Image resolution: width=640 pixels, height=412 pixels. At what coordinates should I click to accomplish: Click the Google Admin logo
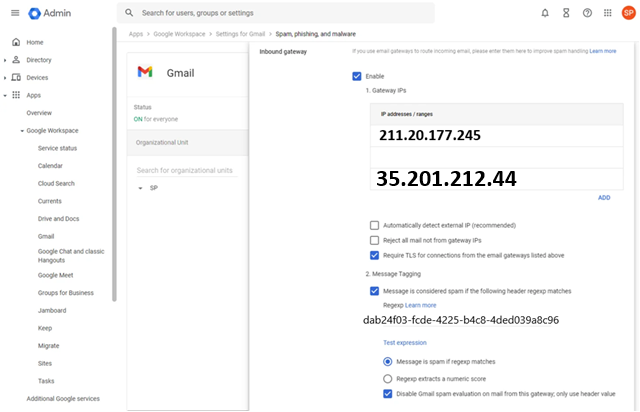[x=49, y=13]
